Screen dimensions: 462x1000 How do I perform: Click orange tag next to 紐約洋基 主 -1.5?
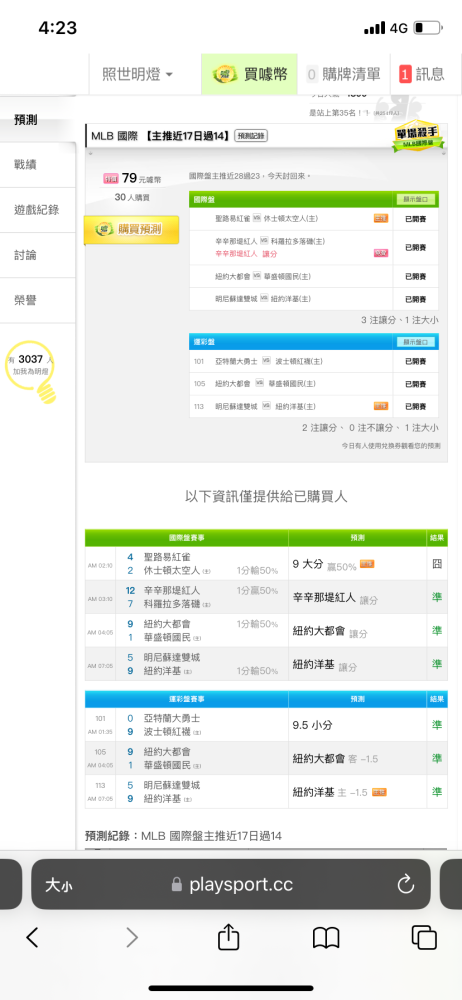point(380,792)
